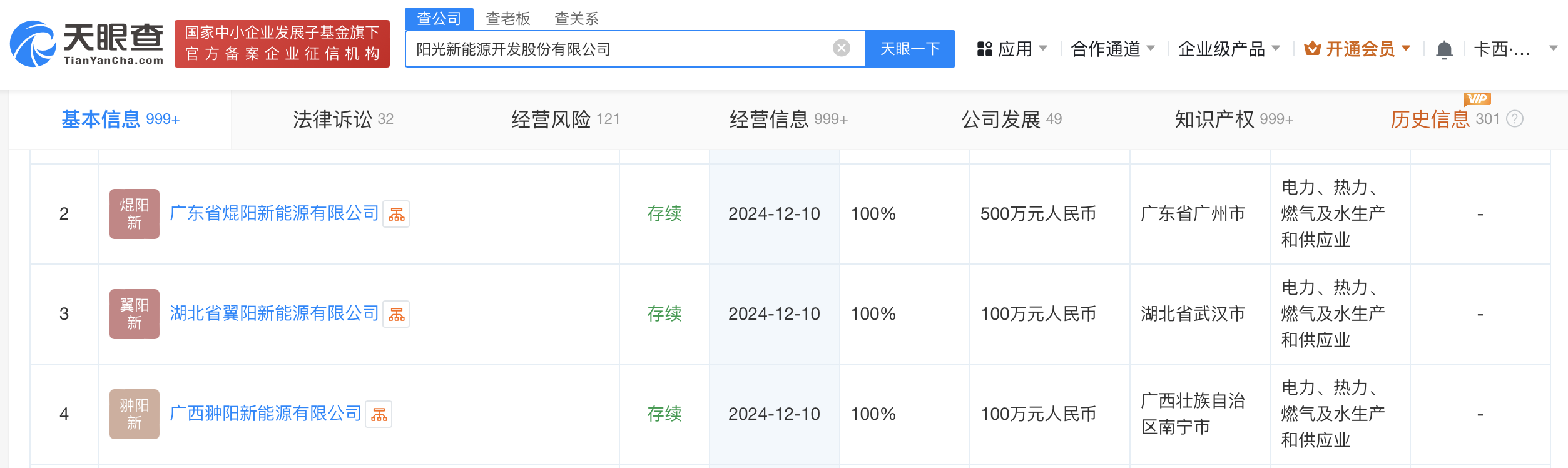Screen dimensions: 1568x468
Task: Expand the 企业级产品 dropdown
Action: tap(1229, 49)
